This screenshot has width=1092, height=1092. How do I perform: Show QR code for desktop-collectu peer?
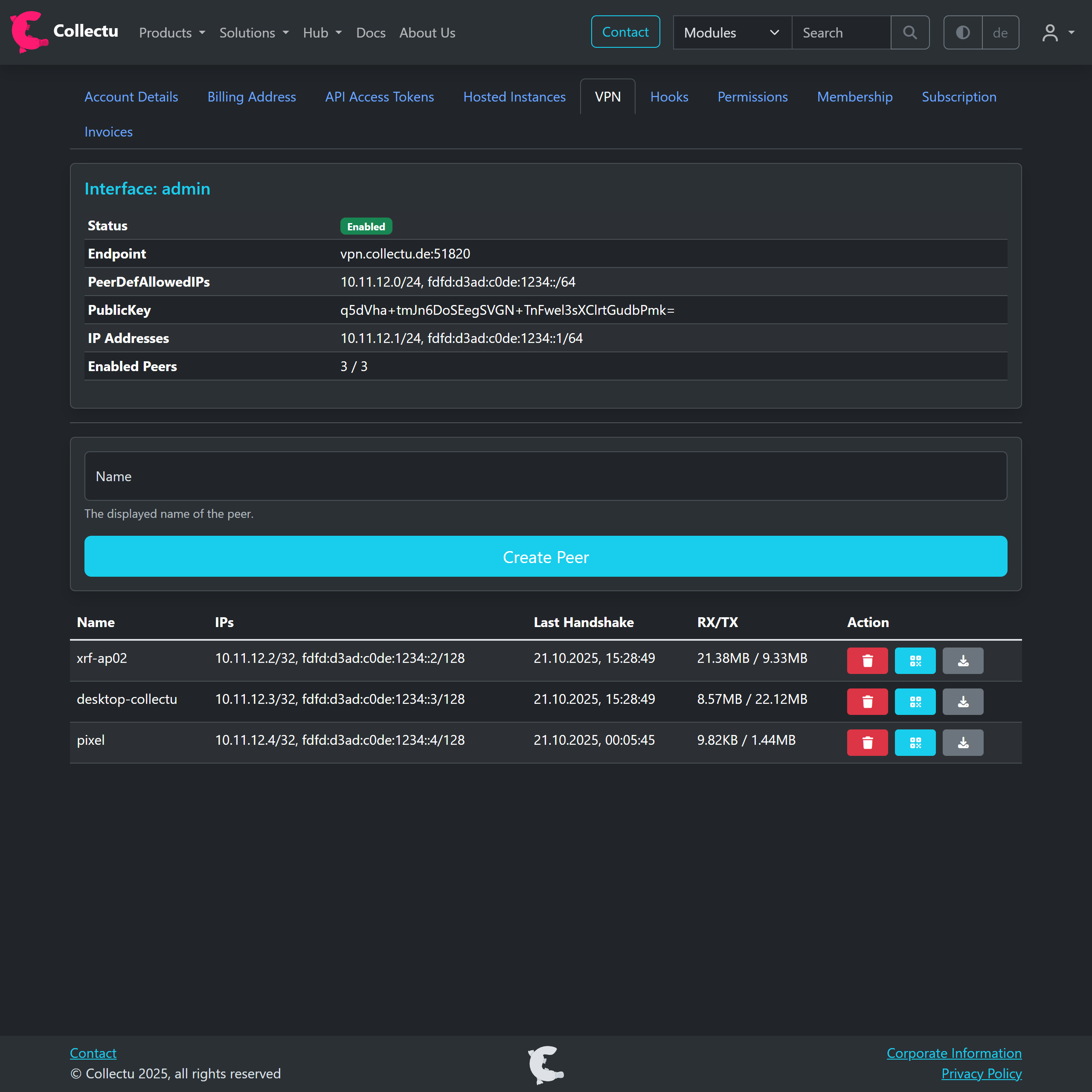(915, 701)
